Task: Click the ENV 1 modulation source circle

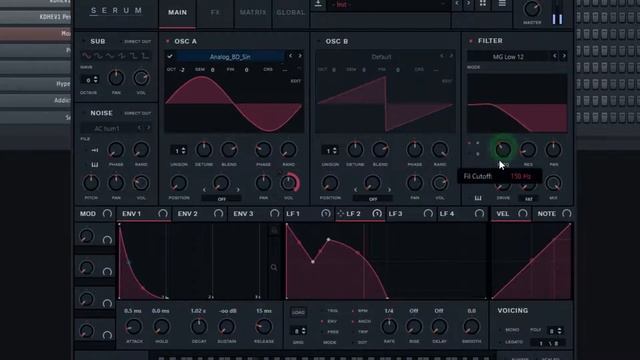Action: 163,213
